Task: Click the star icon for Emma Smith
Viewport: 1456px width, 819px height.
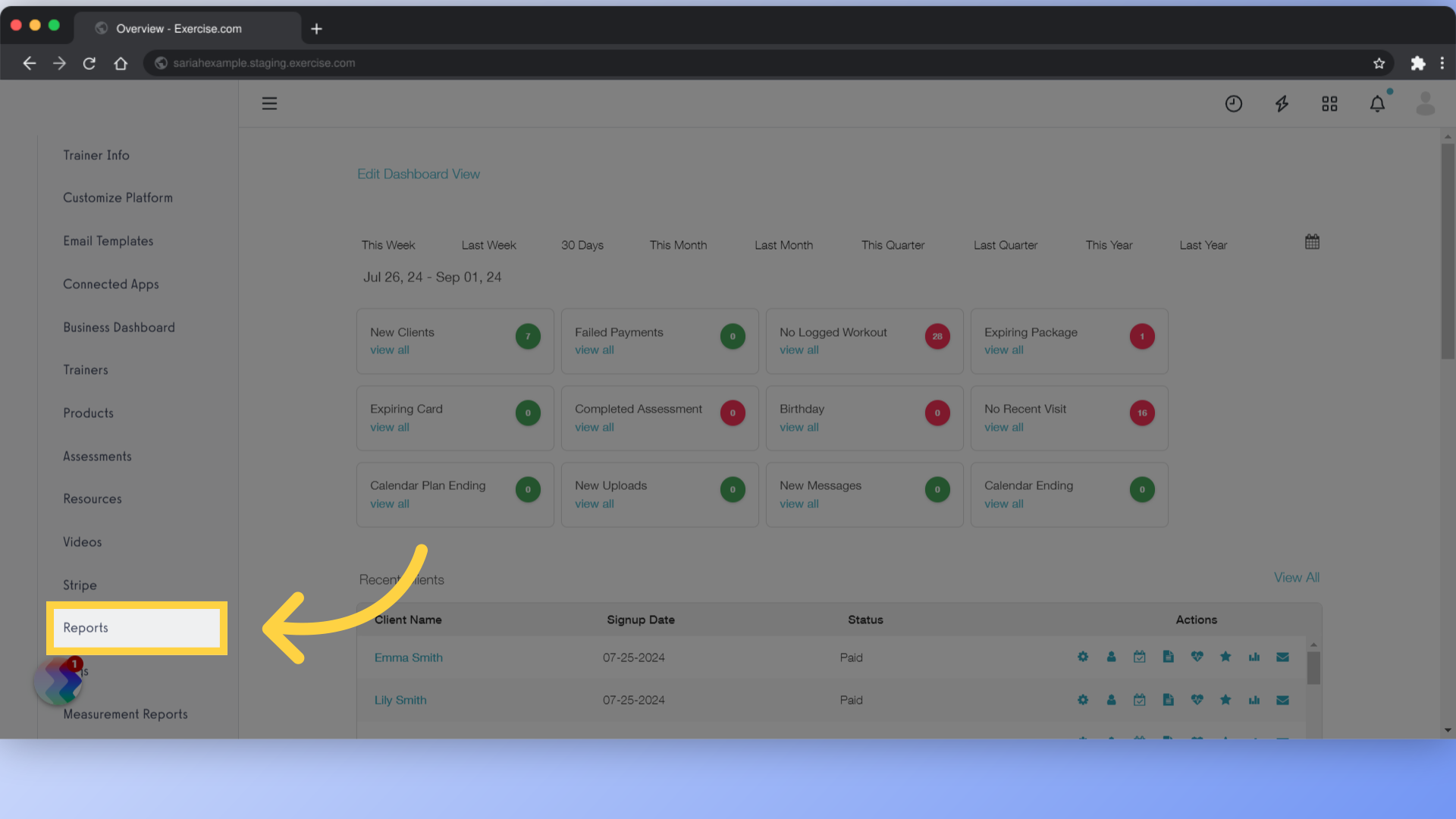Action: [1225, 657]
